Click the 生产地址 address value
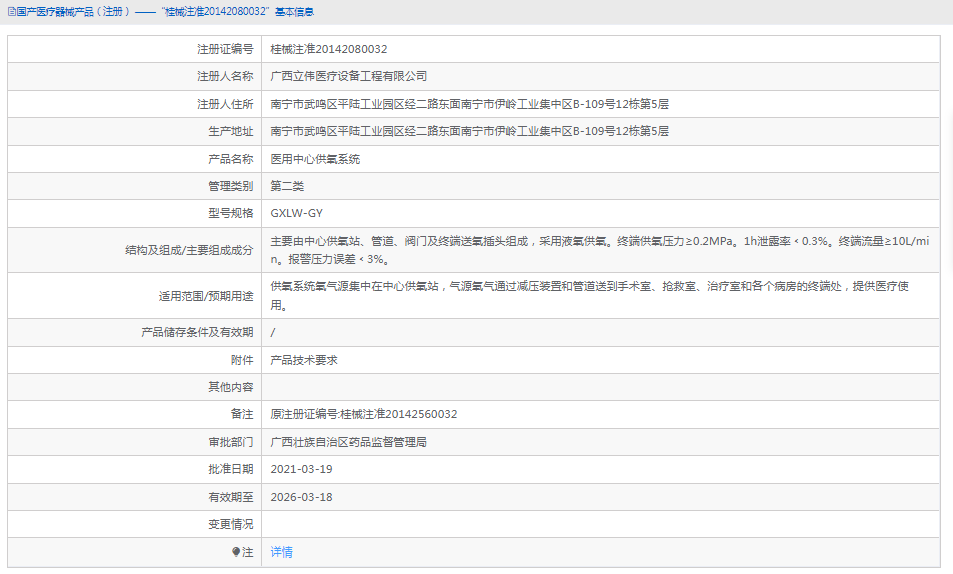The image size is (953, 574). pyautogui.click(x=469, y=131)
